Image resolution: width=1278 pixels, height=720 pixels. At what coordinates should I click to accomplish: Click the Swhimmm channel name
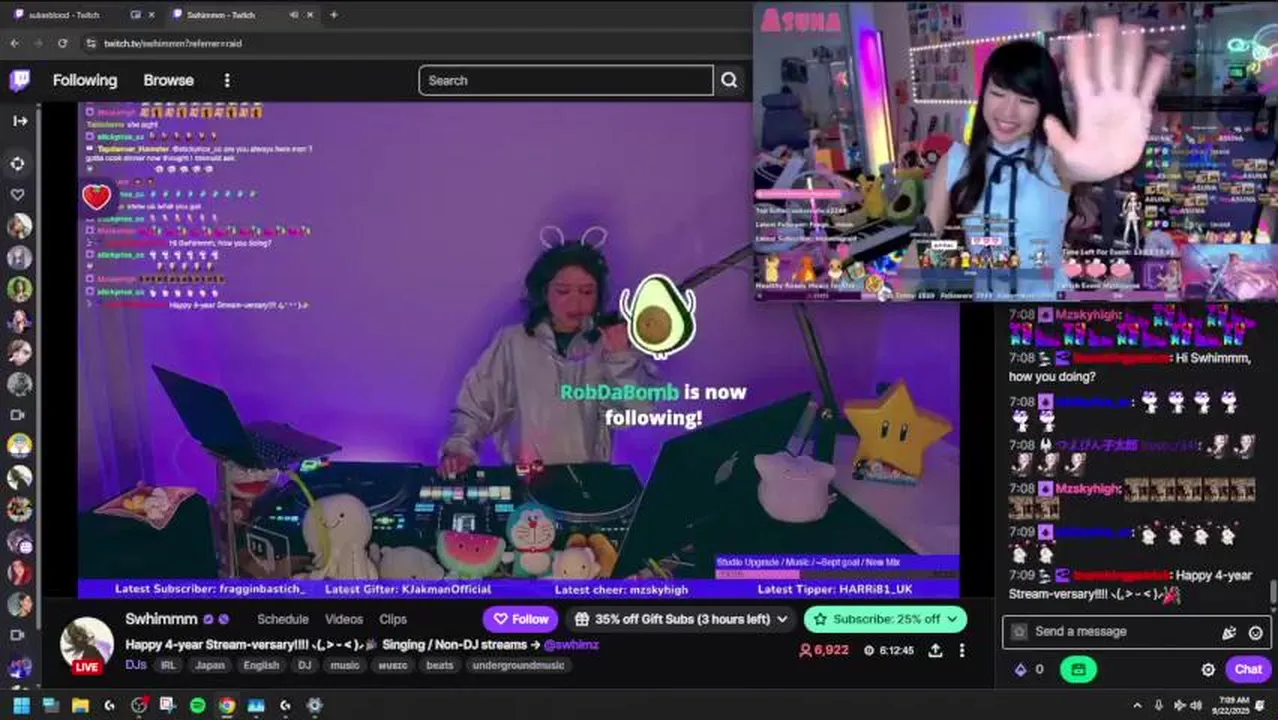[161, 619]
